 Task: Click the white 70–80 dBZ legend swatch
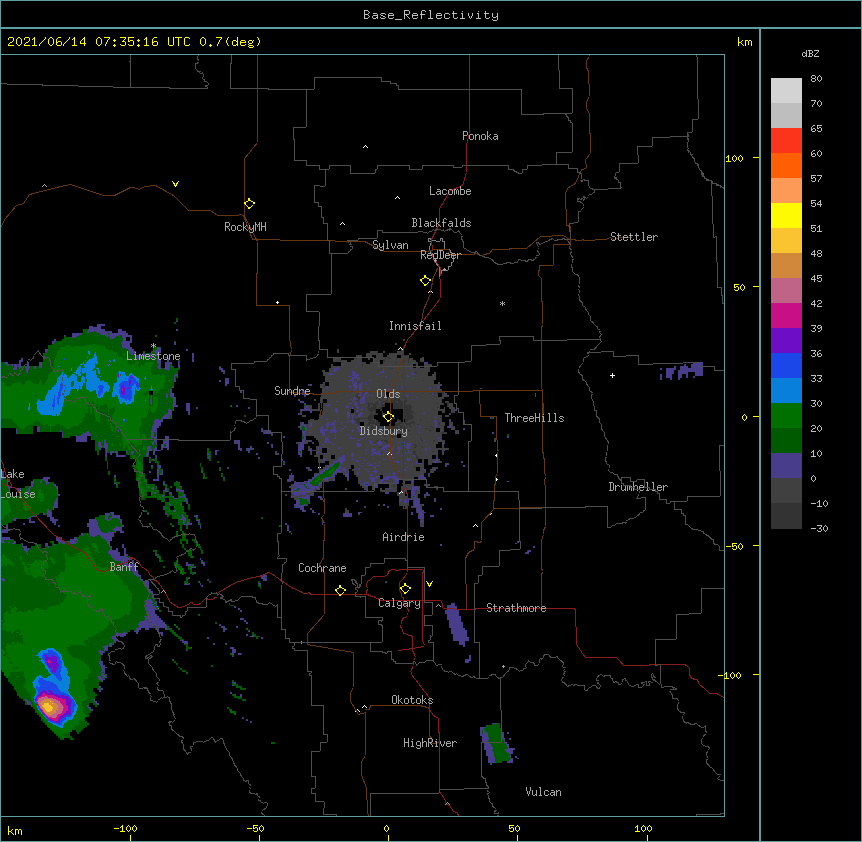click(x=786, y=91)
